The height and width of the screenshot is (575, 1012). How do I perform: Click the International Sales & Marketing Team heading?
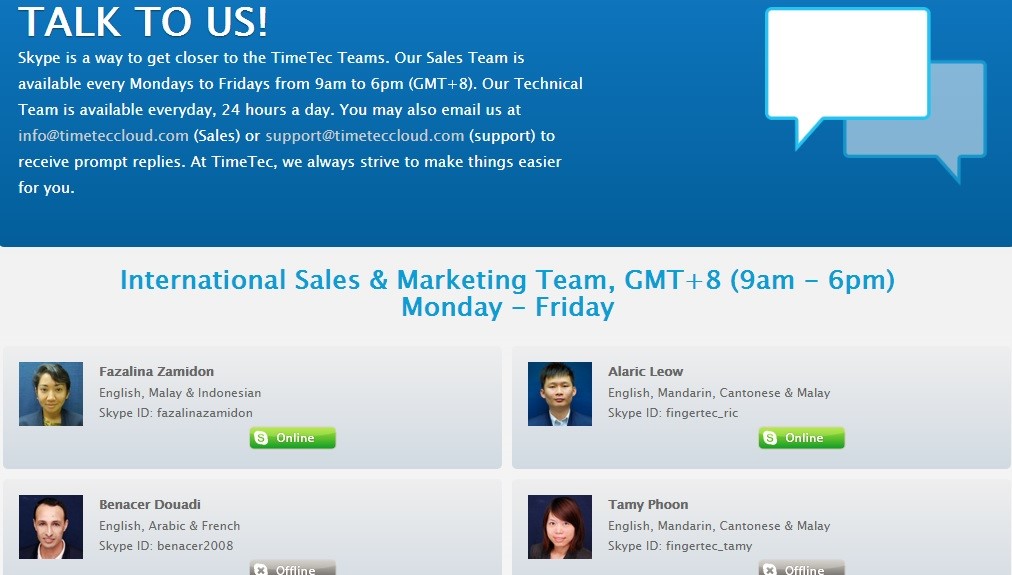pyautogui.click(x=507, y=294)
